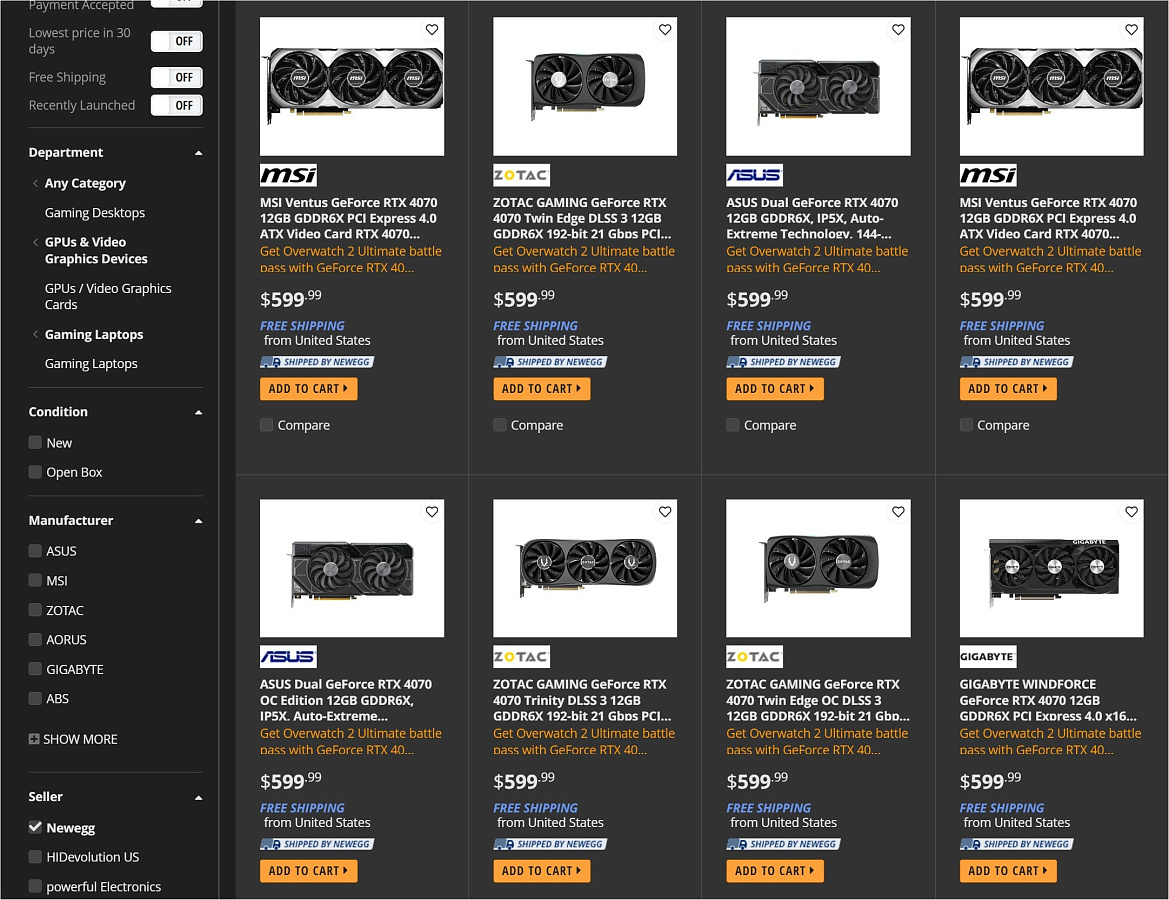
Task: Add ZOTAC Twin Edge OC to cart
Action: pos(775,871)
